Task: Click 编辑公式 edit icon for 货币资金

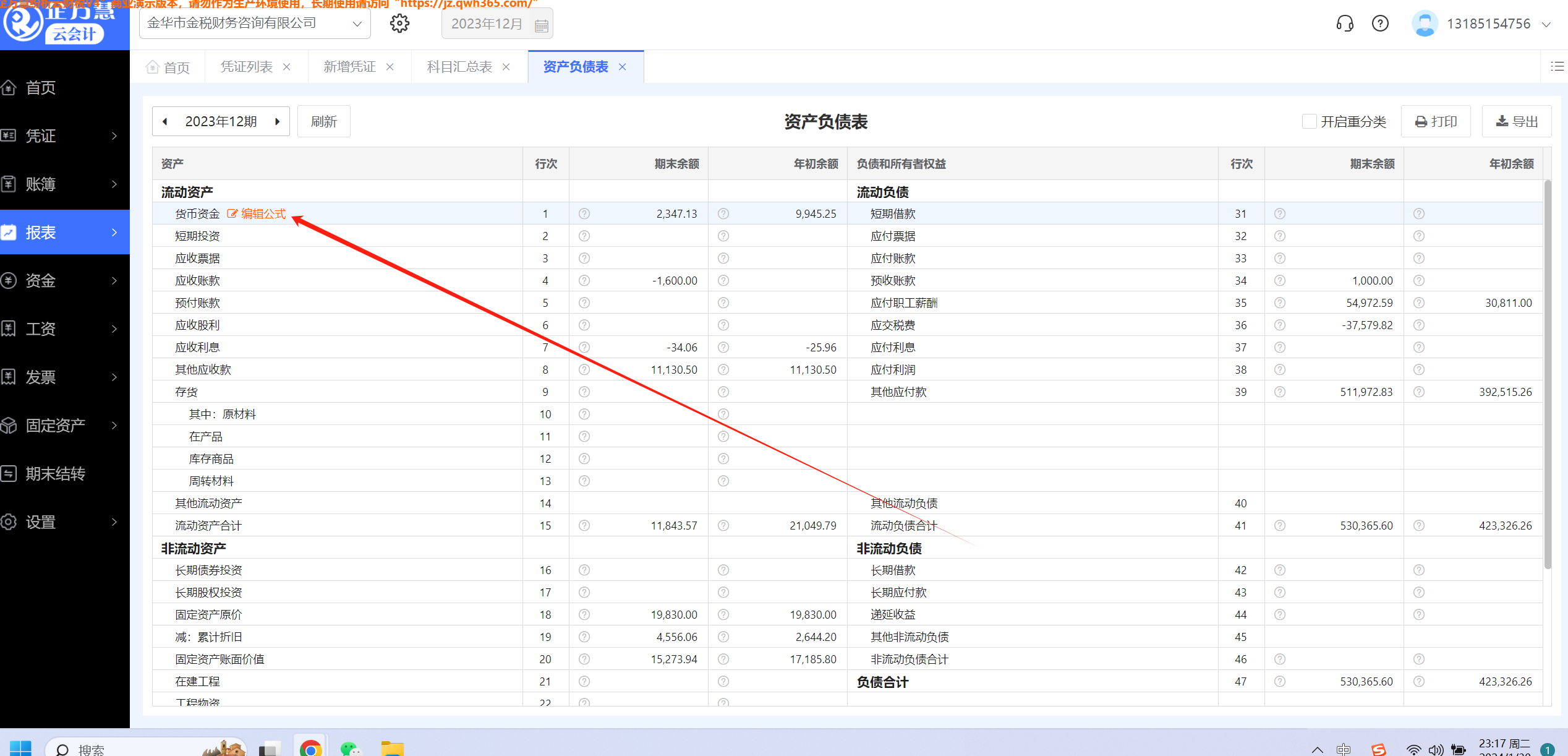Action: click(x=232, y=214)
